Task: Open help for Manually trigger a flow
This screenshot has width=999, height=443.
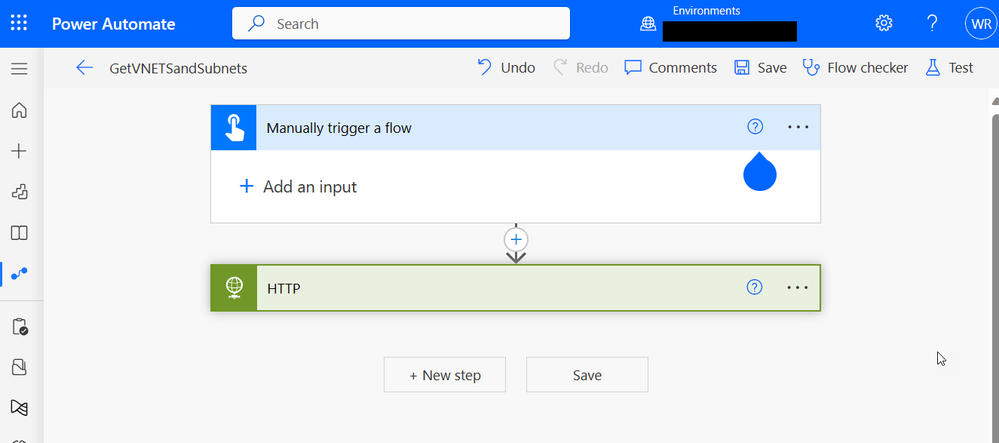Action: [x=754, y=127]
